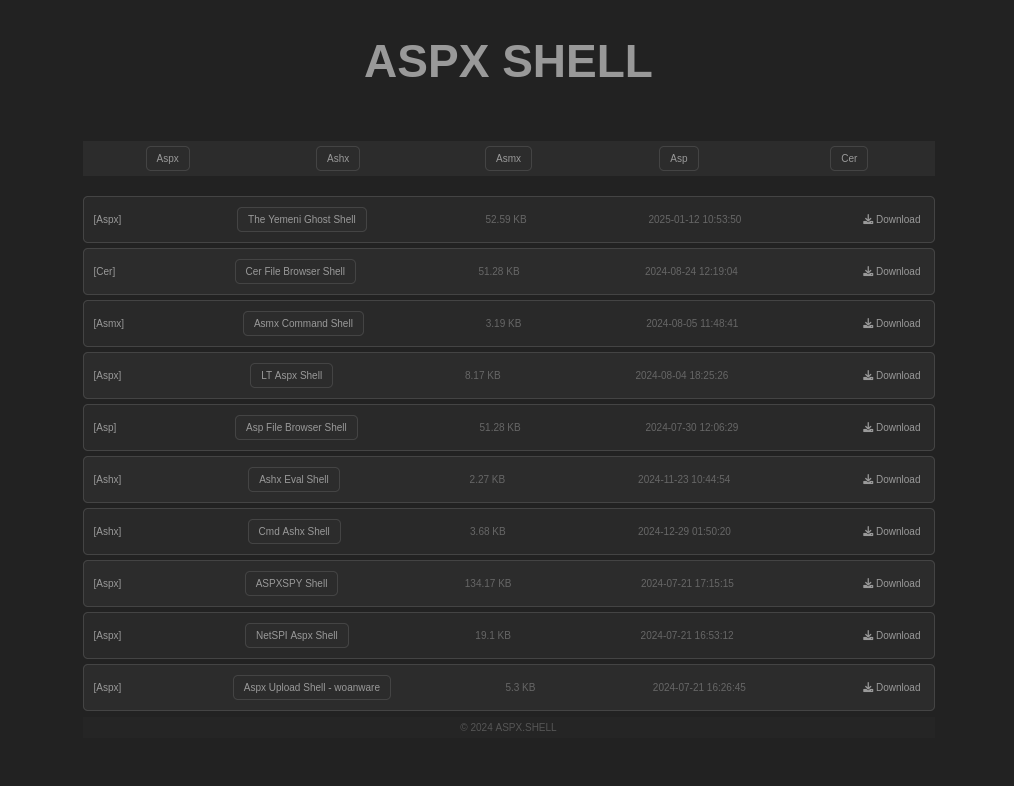This screenshot has height=786, width=1014.
Task: Click the download icon next to LT Aspx Shell
Action: [x=868, y=375]
